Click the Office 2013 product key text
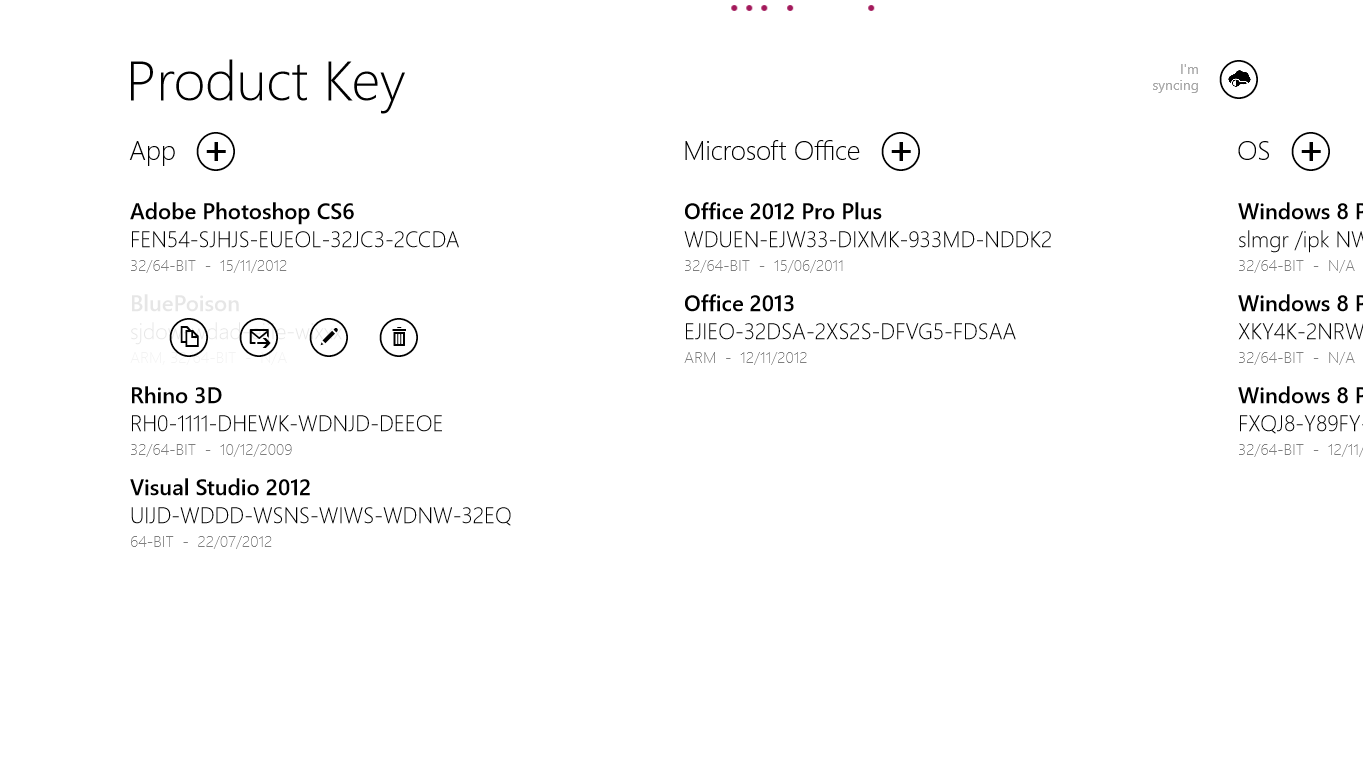 (849, 332)
